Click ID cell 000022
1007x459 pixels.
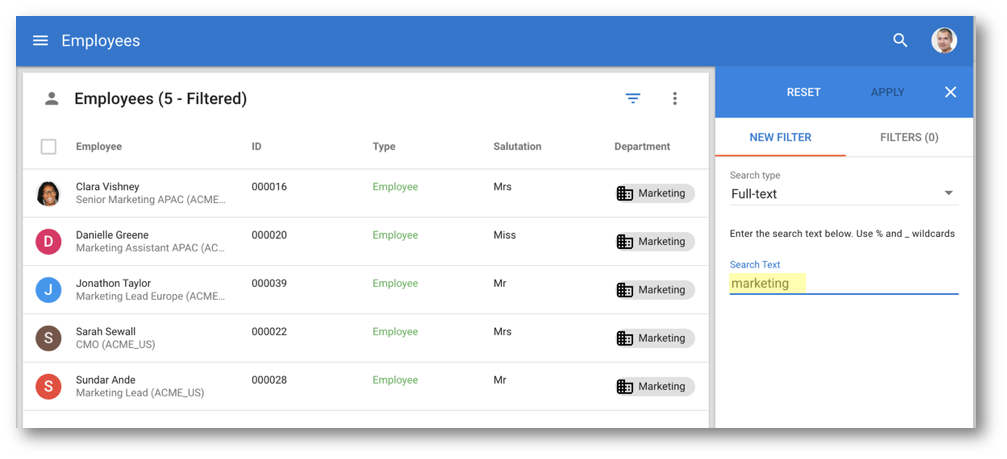point(269,331)
